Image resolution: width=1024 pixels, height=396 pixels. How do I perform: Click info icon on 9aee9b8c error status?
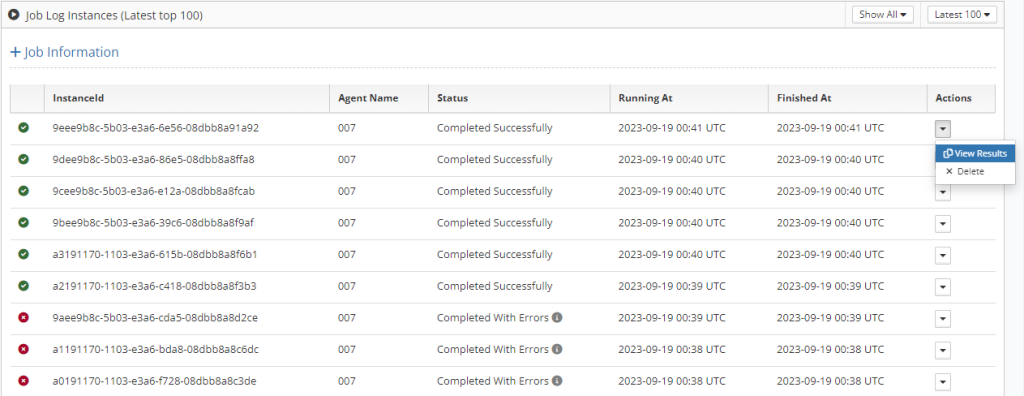(x=557, y=317)
